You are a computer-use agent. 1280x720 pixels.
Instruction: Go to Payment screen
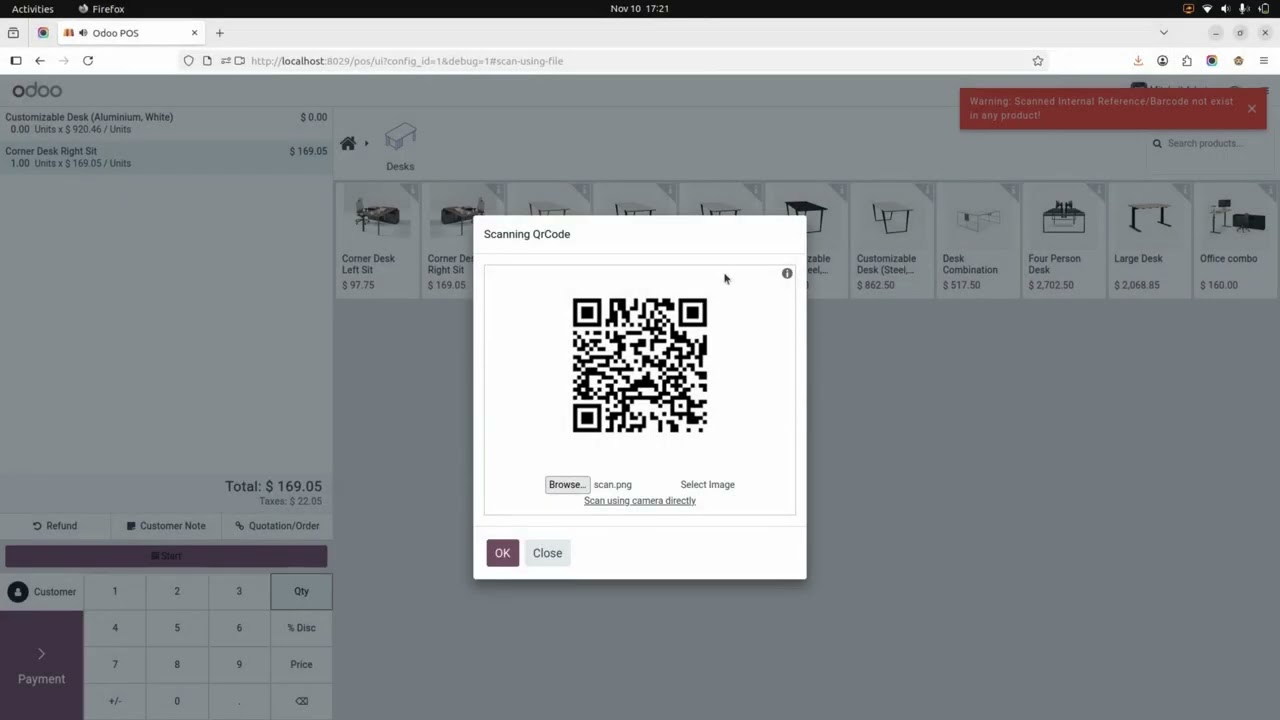tap(41, 666)
